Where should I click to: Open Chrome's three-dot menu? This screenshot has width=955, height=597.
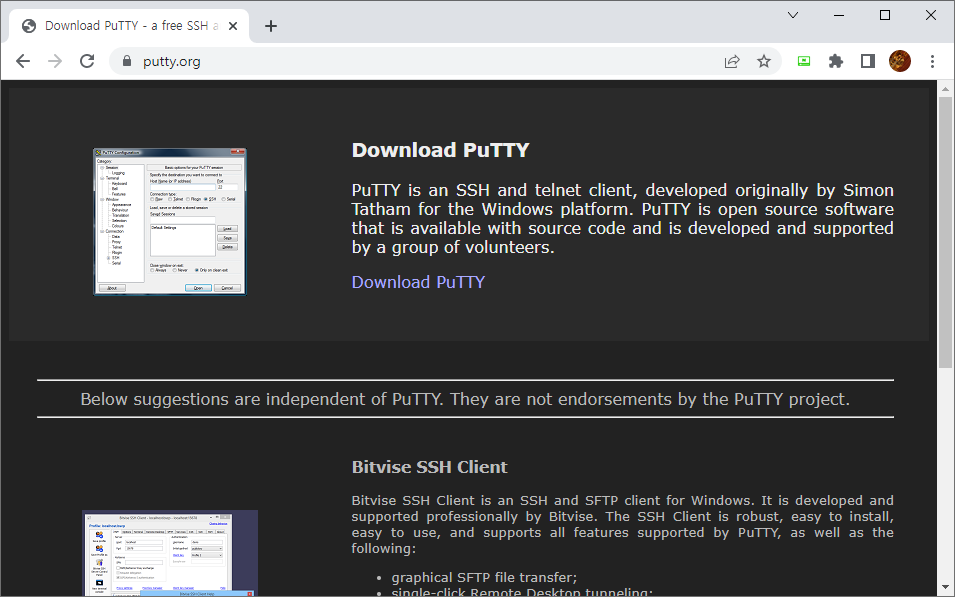tap(932, 61)
